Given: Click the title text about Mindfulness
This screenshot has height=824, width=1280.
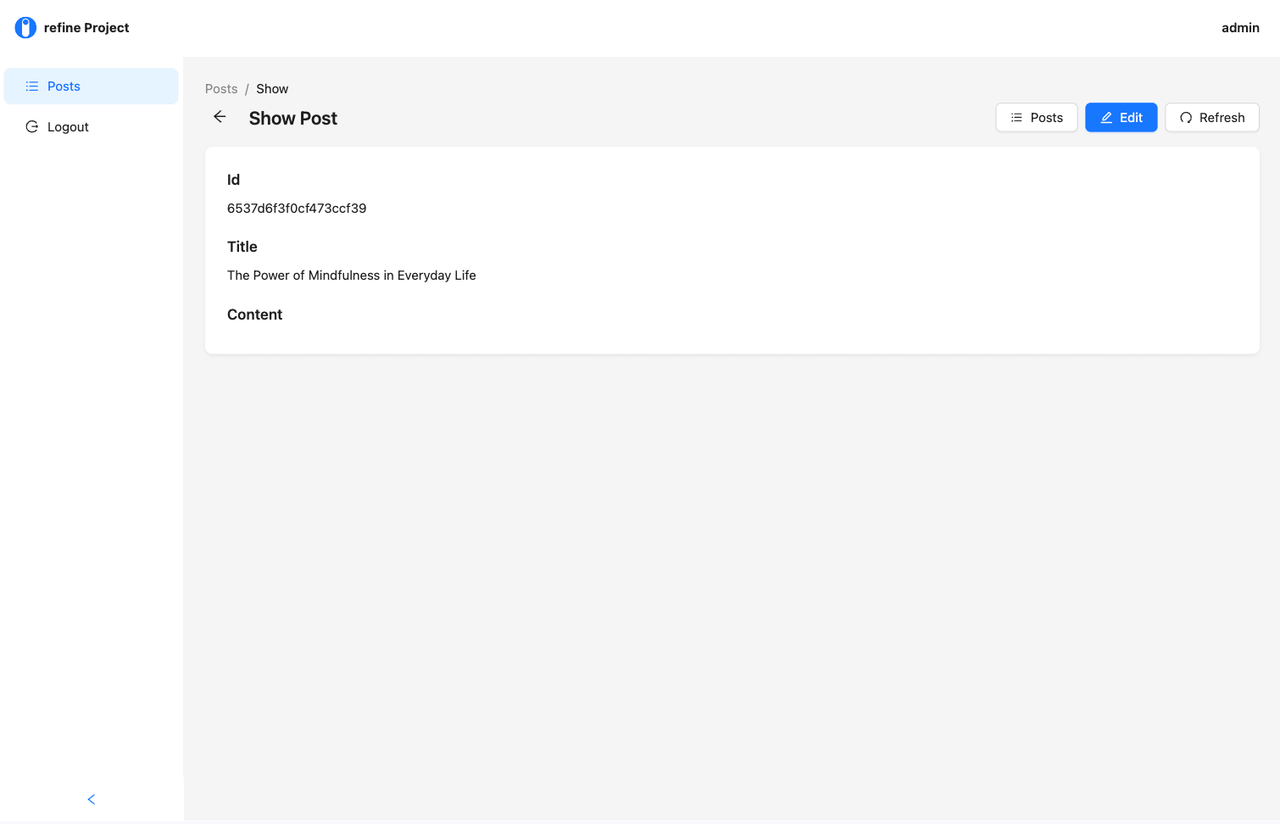Looking at the screenshot, I should click(351, 275).
